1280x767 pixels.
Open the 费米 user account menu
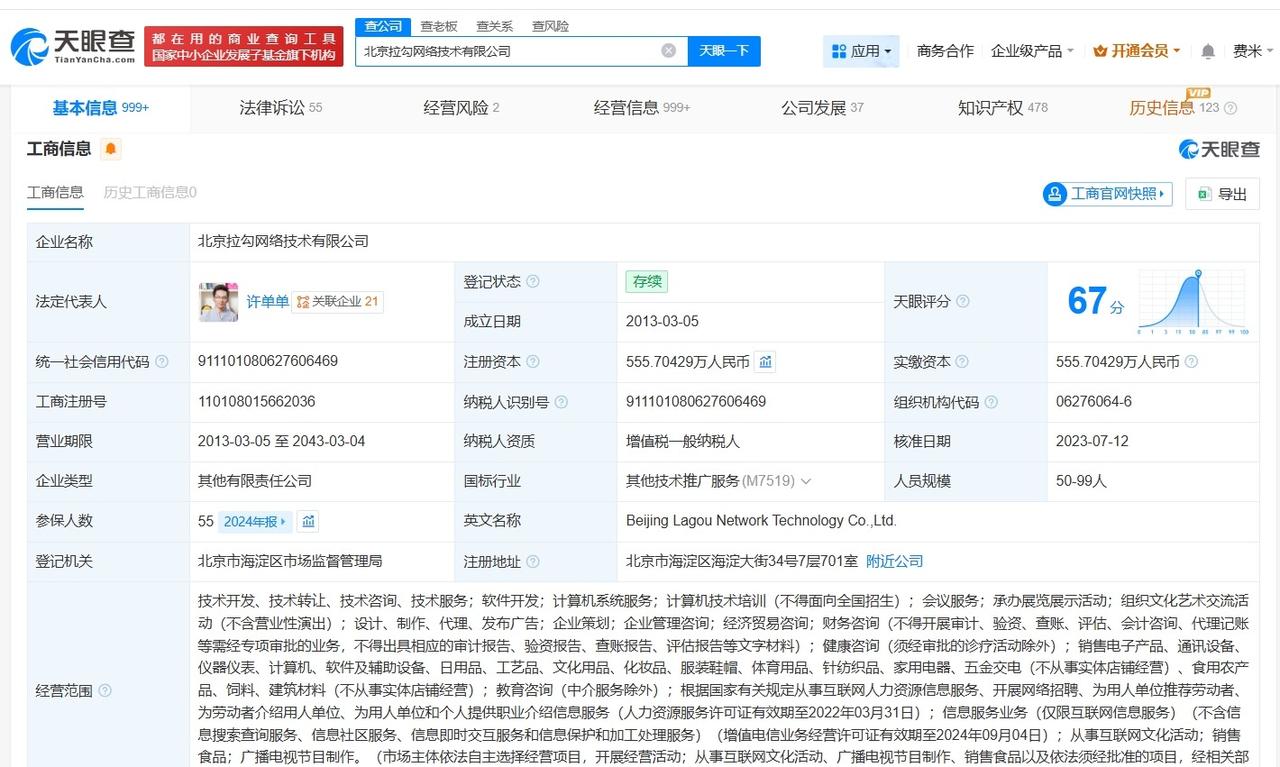coord(1253,51)
